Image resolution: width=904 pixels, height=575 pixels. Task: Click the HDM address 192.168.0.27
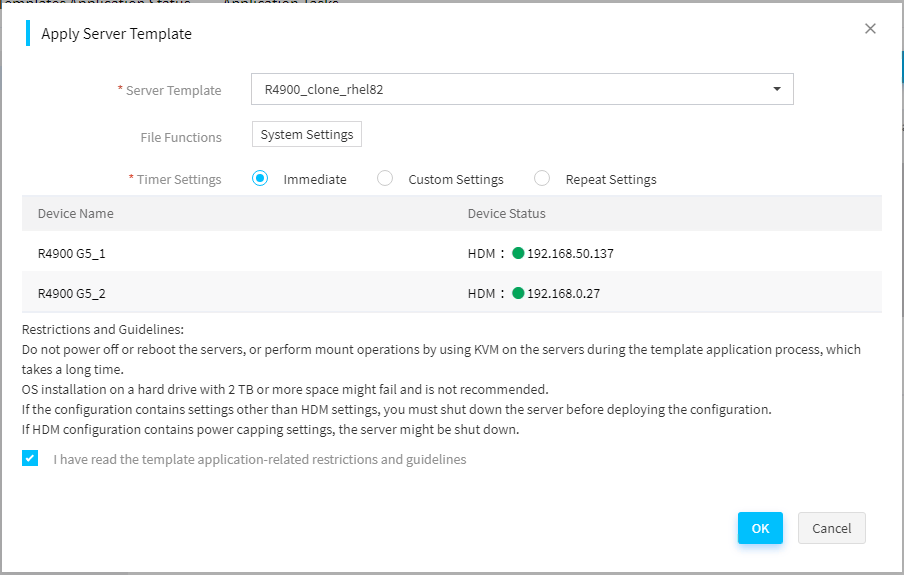click(x=563, y=293)
